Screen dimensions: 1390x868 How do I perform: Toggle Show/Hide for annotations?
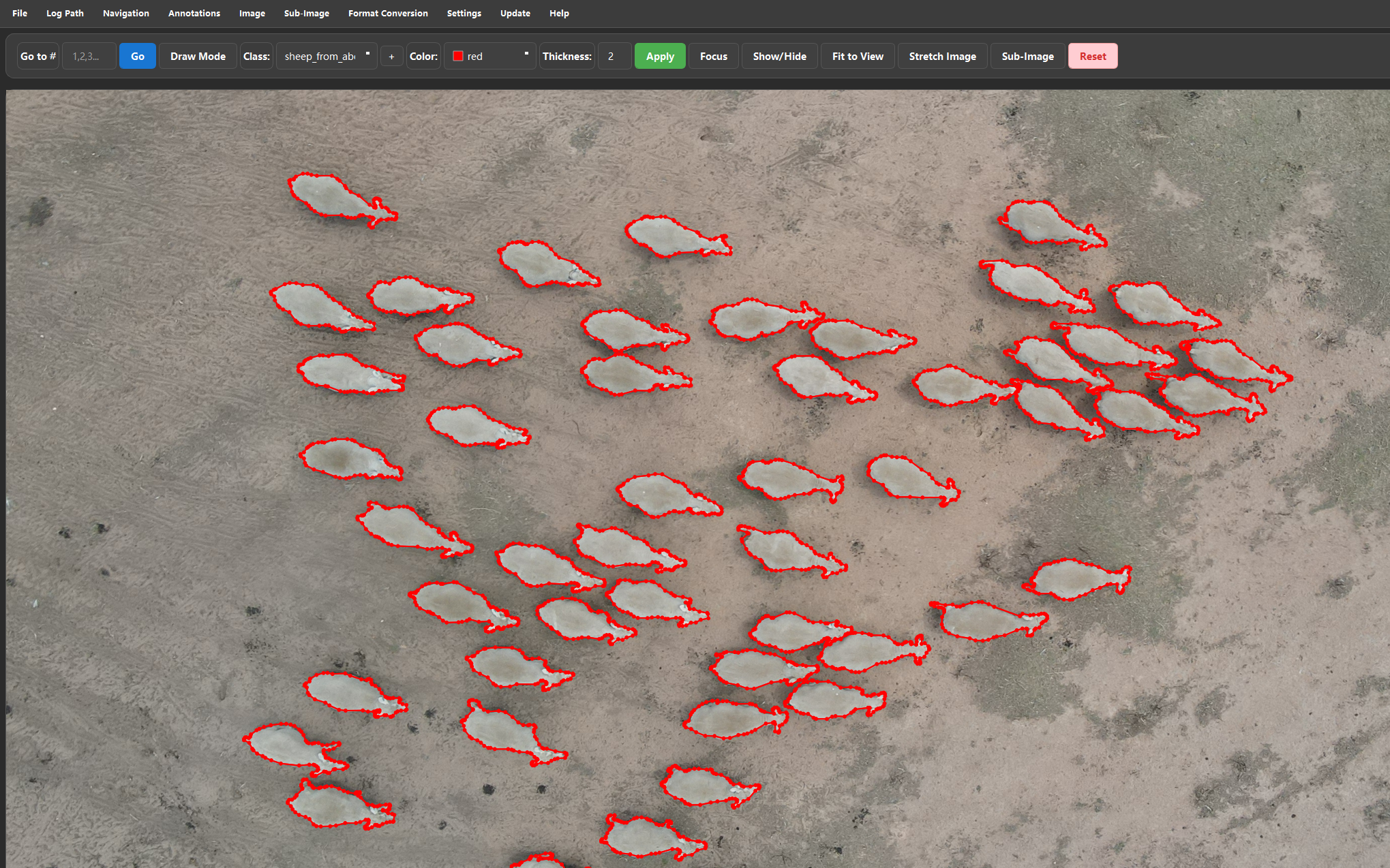tap(779, 56)
